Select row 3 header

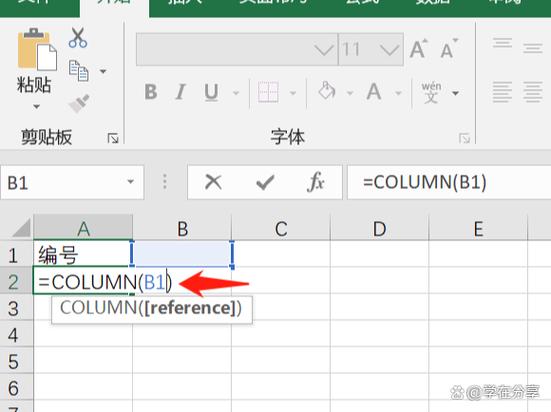[16, 308]
